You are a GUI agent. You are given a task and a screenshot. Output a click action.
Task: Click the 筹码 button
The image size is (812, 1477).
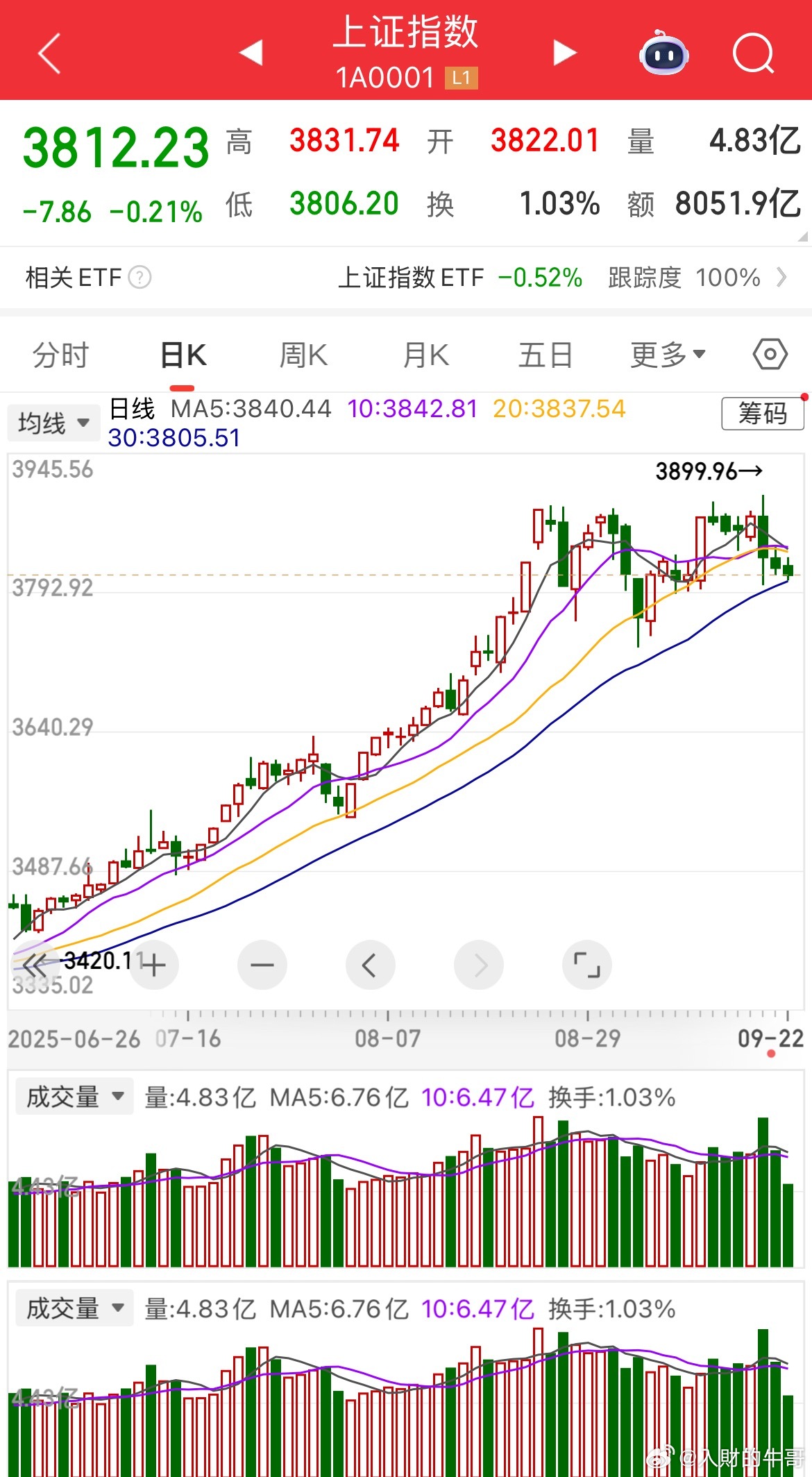(763, 414)
